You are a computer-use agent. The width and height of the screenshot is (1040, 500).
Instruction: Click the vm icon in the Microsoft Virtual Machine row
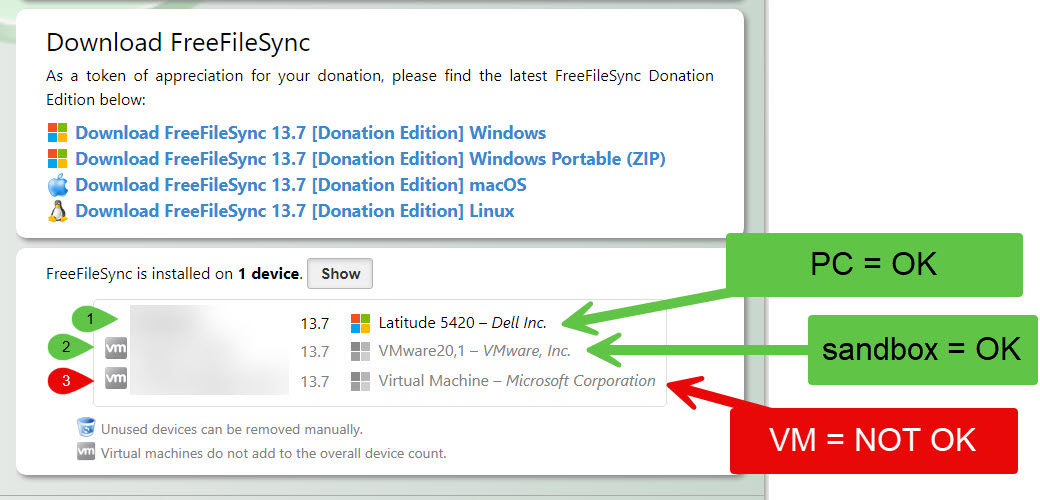click(x=116, y=378)
